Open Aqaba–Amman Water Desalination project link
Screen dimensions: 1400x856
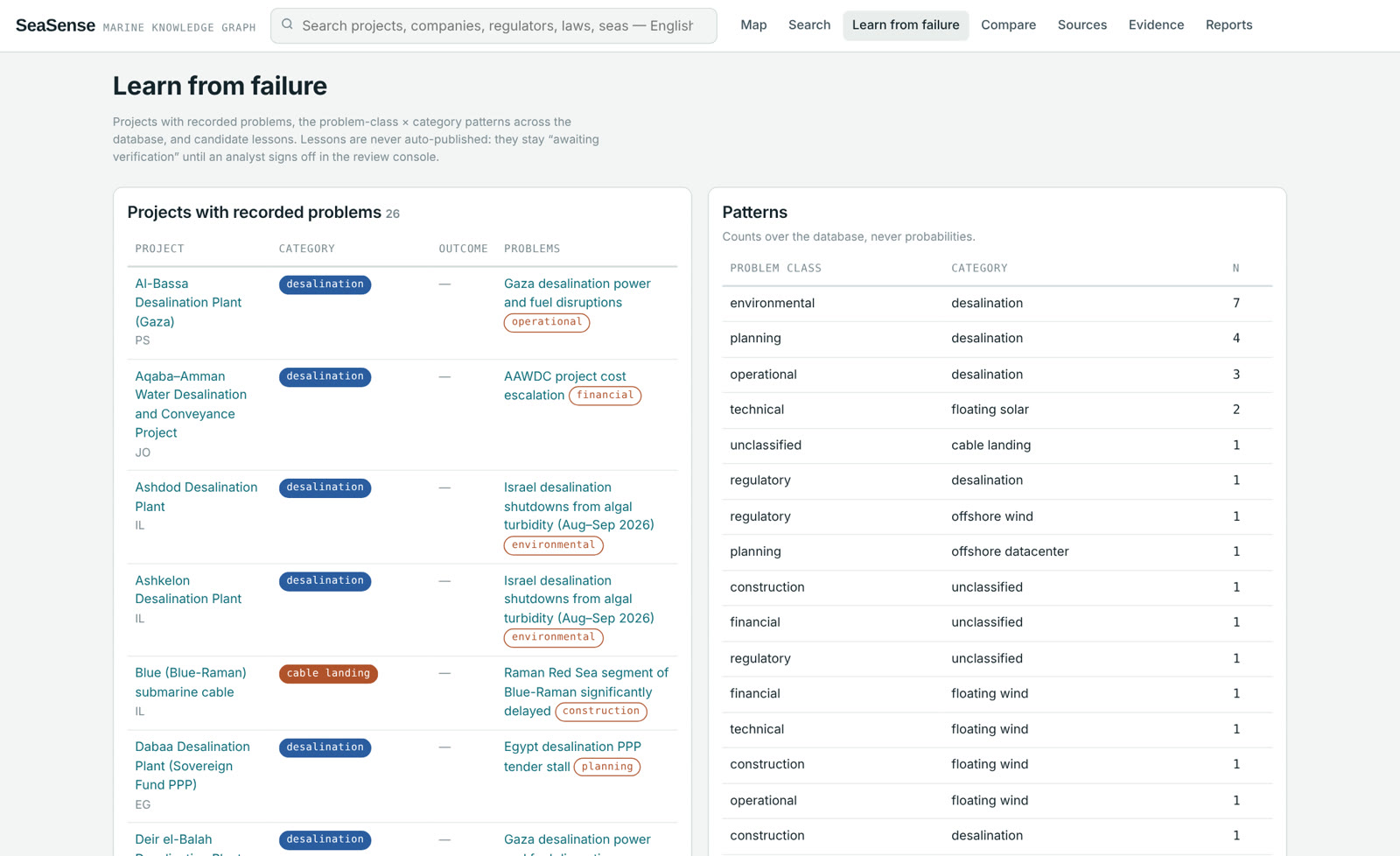191,404
